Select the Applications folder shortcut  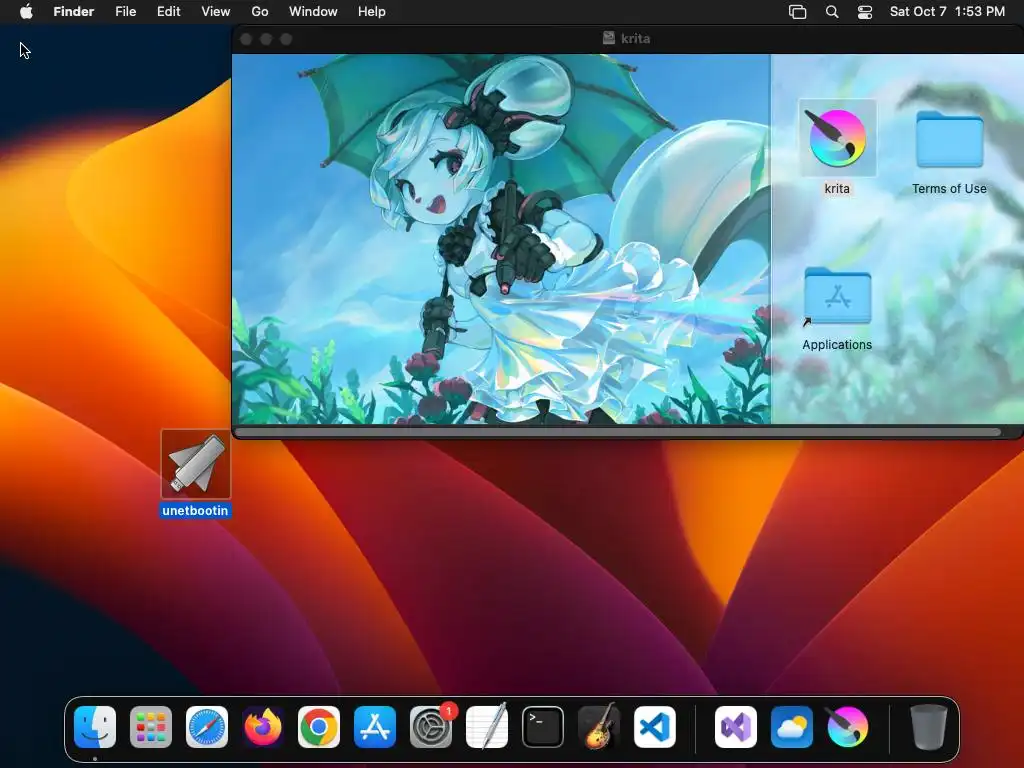click(x=837, y=295)
